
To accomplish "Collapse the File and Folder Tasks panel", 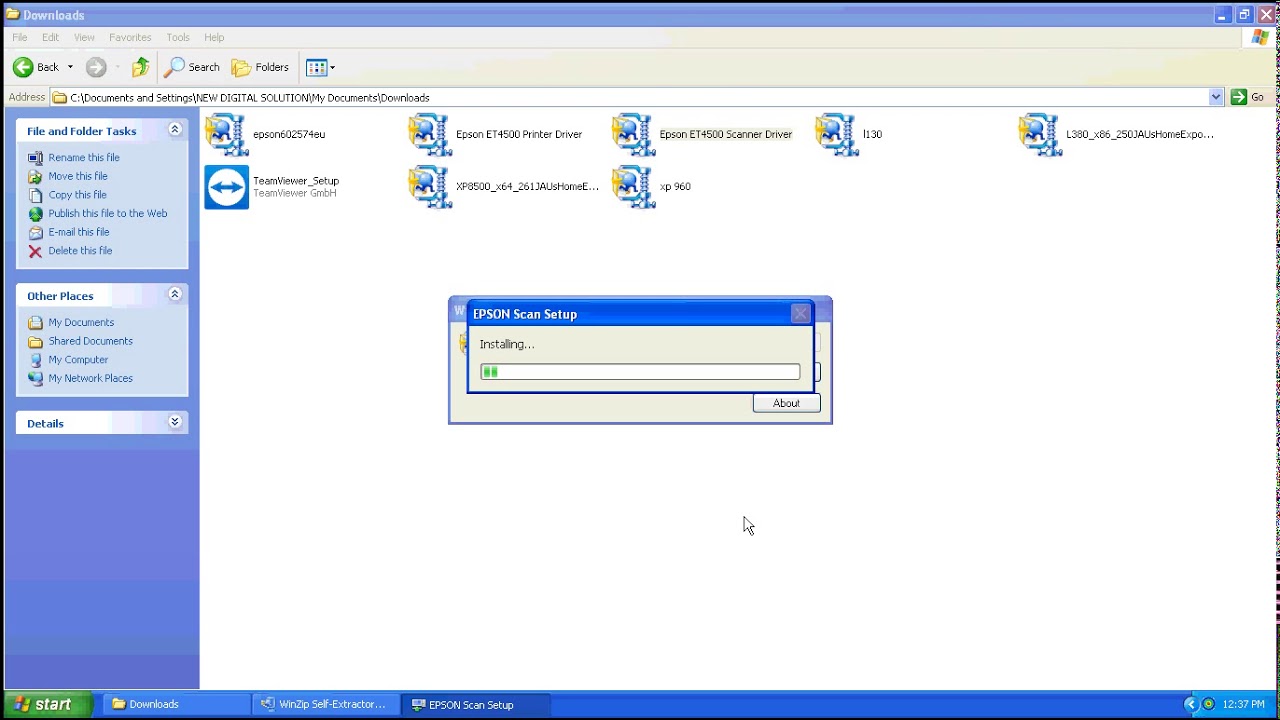I will click(x=175, y=130).
